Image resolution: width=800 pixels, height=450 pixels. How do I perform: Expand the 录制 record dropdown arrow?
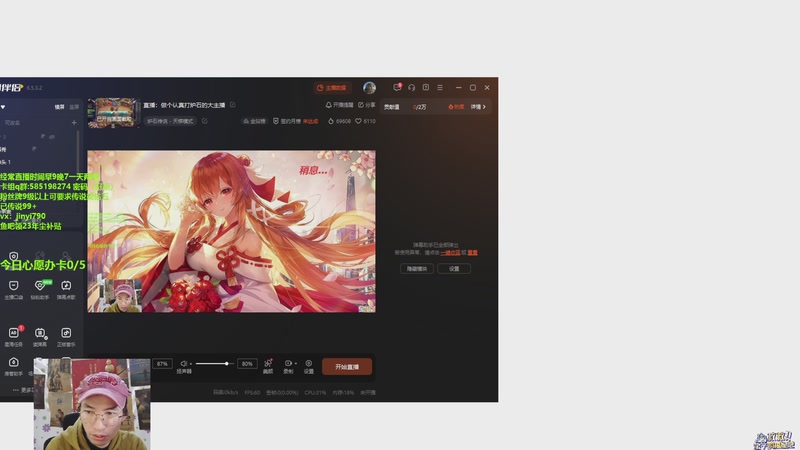click(296, 364)
